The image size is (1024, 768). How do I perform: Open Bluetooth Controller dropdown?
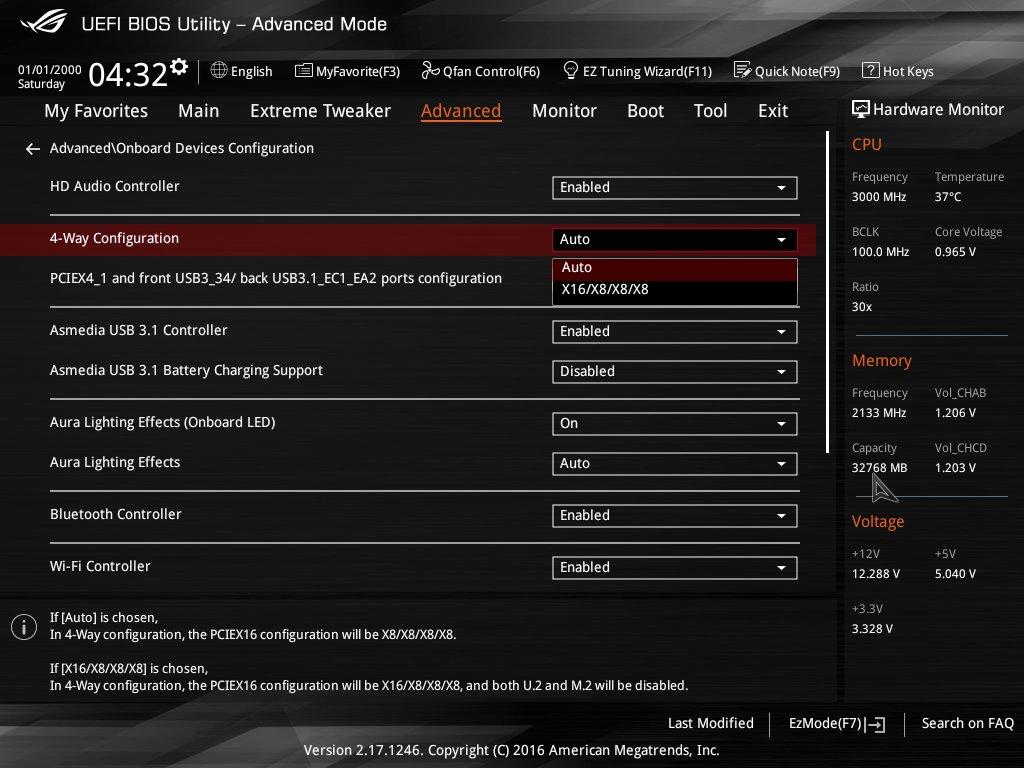point(675,516)
